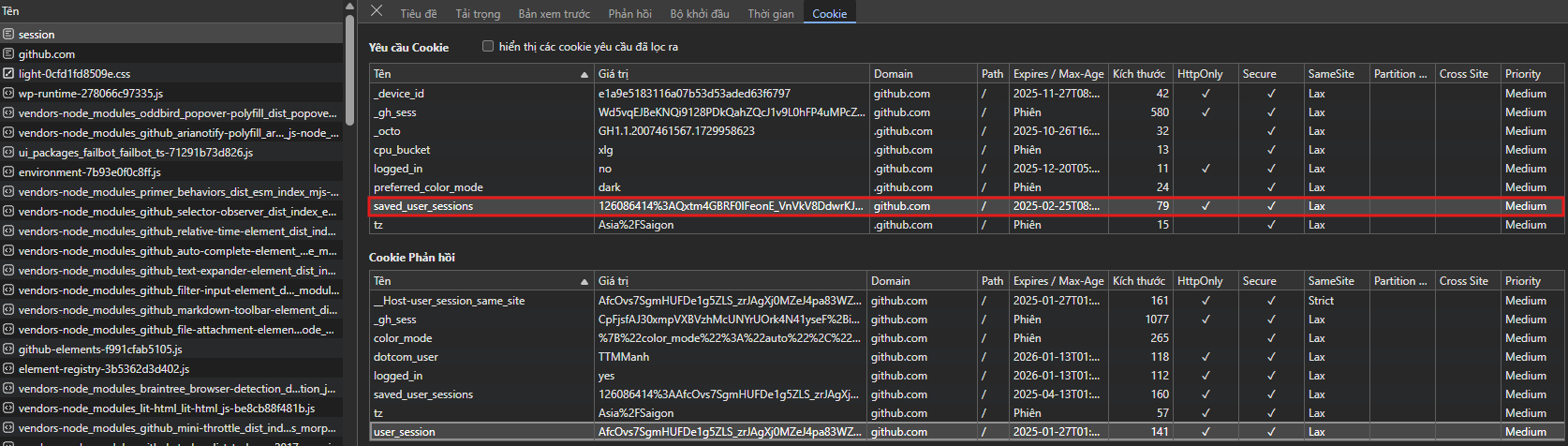This screenshot has width=1568, height=446.
Task: Sort request cookies by Kích thước column
Action: click(1139, 74)
